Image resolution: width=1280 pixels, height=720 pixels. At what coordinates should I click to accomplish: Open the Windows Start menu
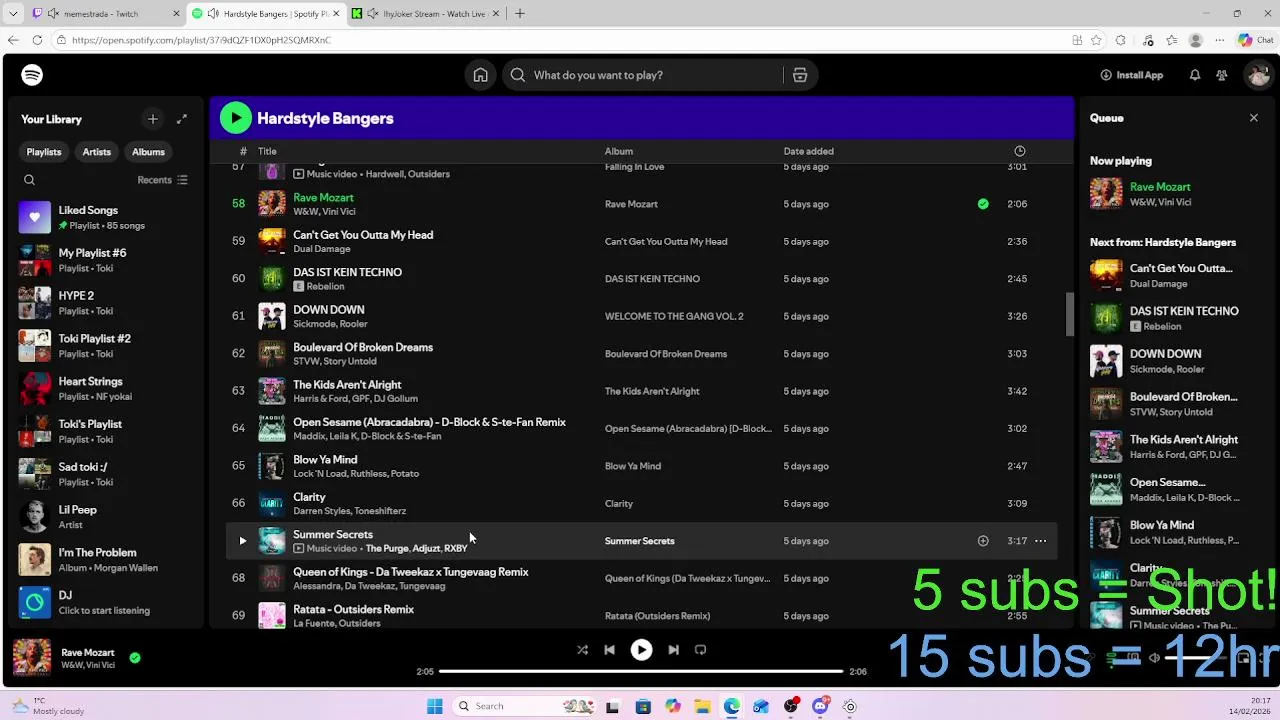pyautogui.click(x=434, y=706)
